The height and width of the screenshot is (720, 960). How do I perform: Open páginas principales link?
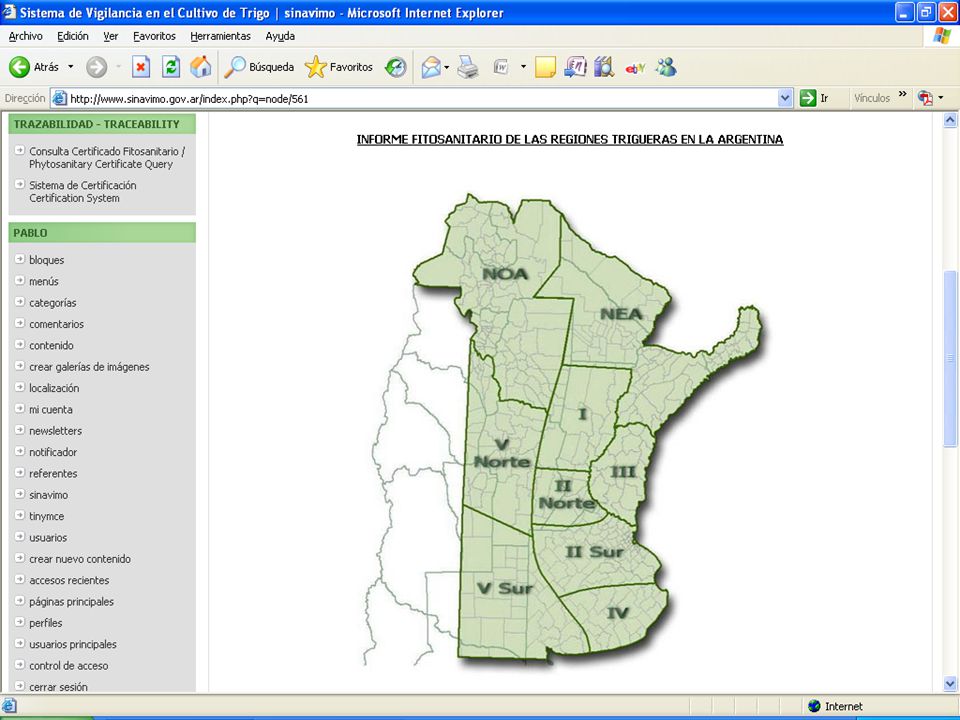coord(72,602)
